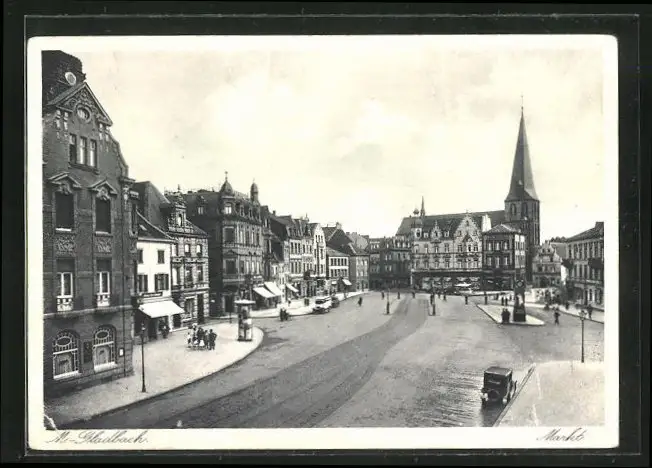Click the ornate gabled building beside the church
Image resolution: width=652 pixels, height=468 pixels.
click(x=446, y=250)
